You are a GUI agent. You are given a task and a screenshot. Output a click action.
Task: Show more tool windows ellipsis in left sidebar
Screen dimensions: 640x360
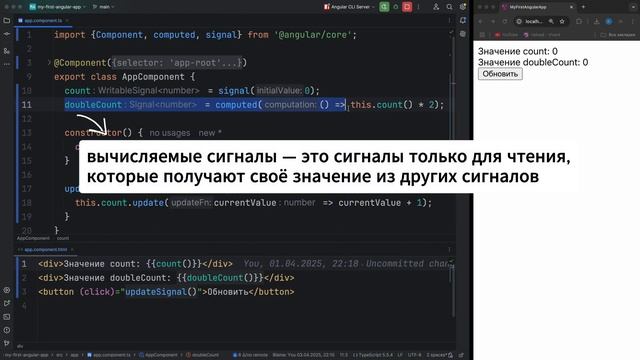[x=7, y=64]
